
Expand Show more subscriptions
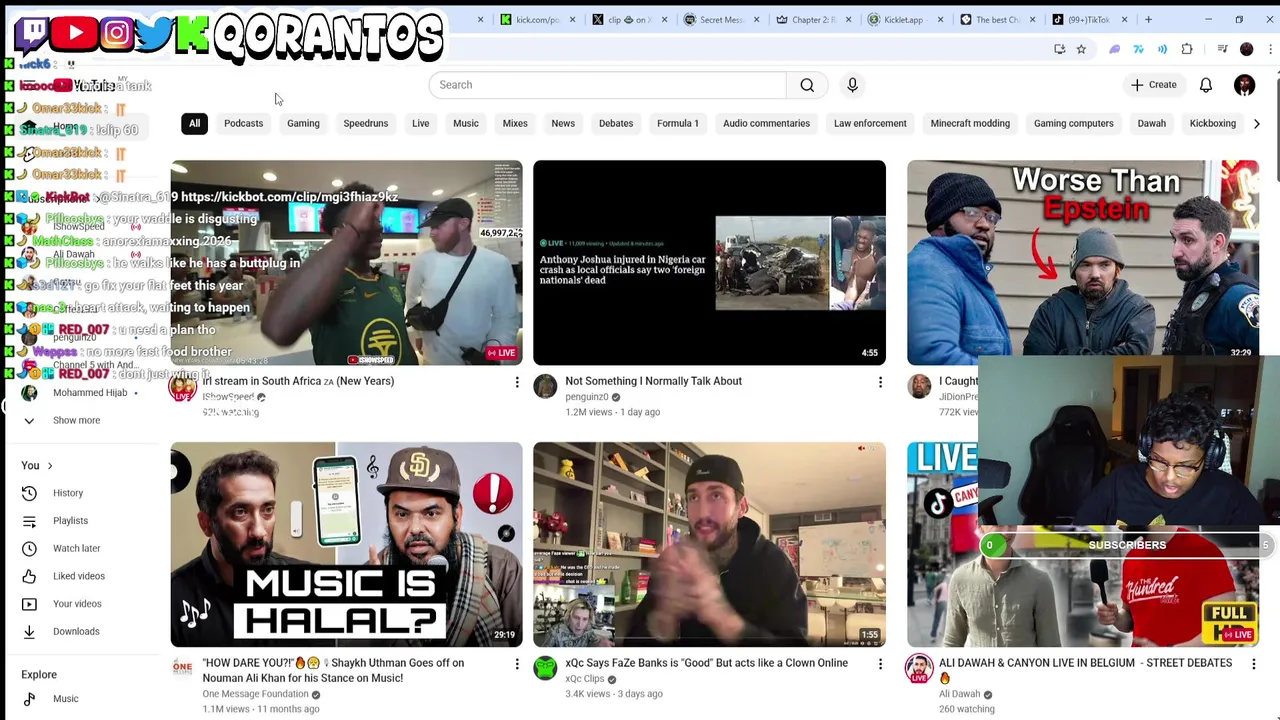76,420
